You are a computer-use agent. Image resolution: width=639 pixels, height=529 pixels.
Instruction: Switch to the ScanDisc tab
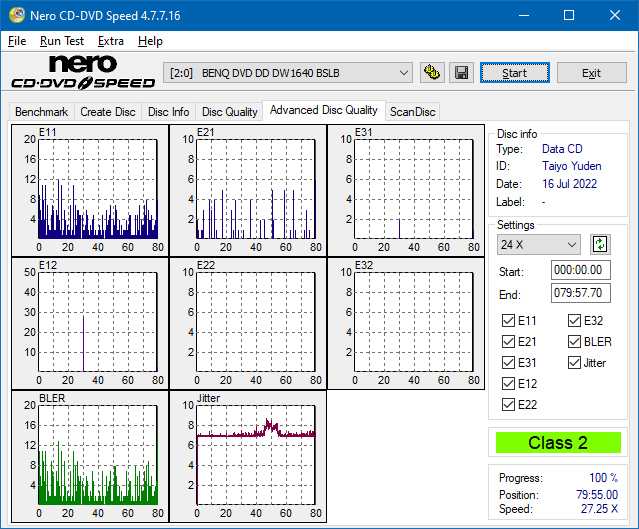412,112
